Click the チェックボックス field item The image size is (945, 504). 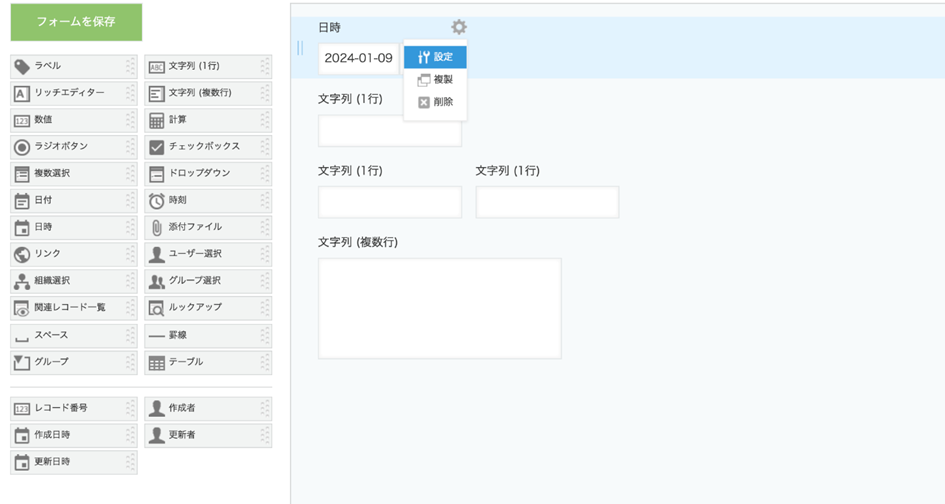click(207, 147)
